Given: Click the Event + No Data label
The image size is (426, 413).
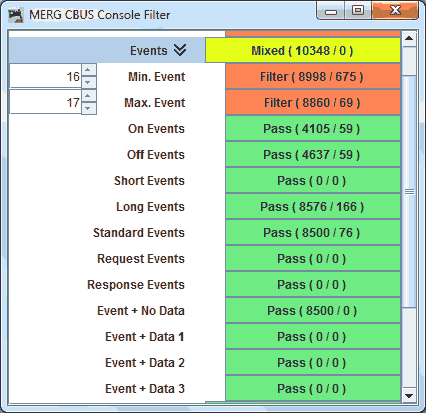Looking at the screenshot, I should pos(141,311).
